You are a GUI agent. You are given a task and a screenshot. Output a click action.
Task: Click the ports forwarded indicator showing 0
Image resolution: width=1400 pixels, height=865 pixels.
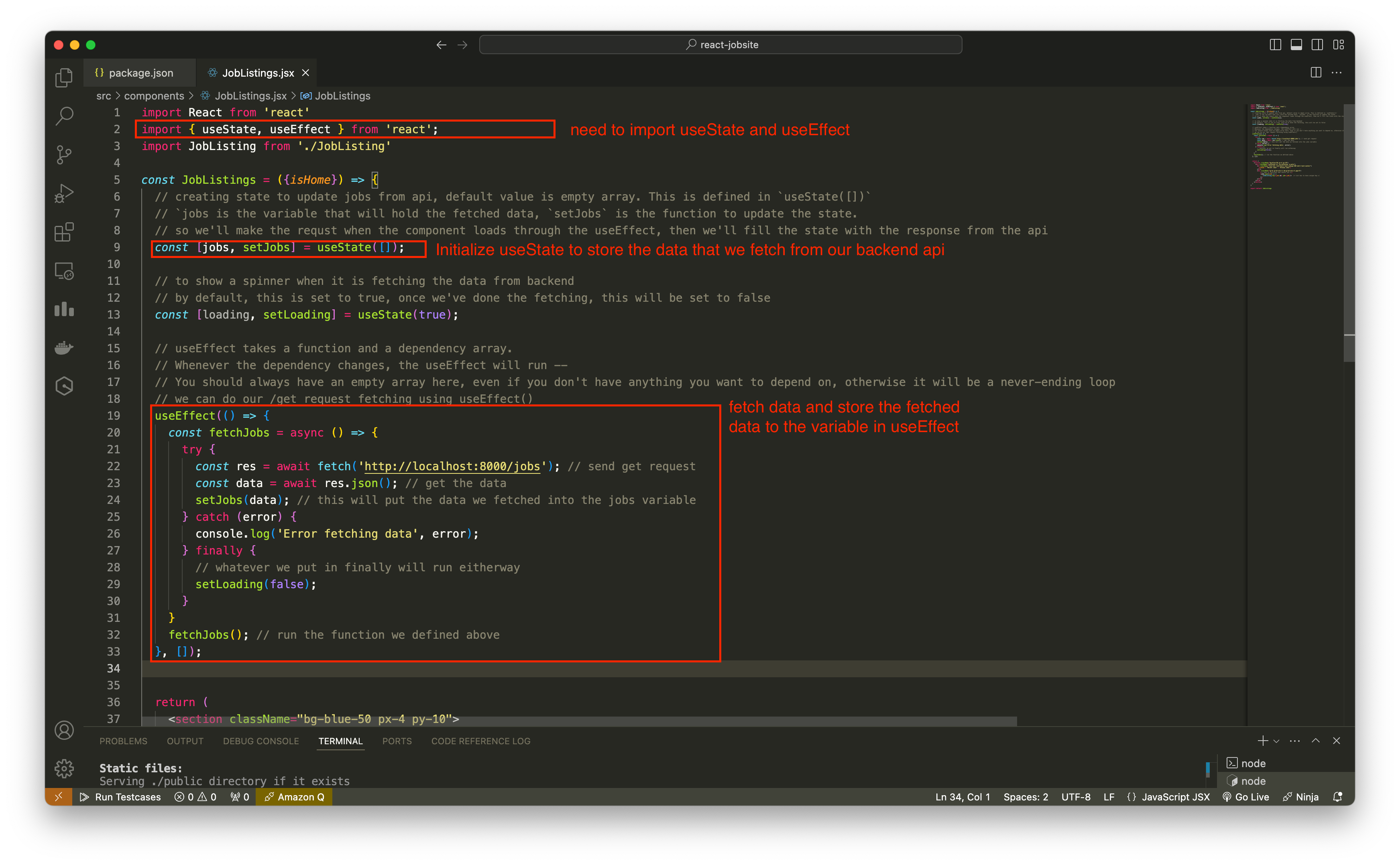pos(240,797)
